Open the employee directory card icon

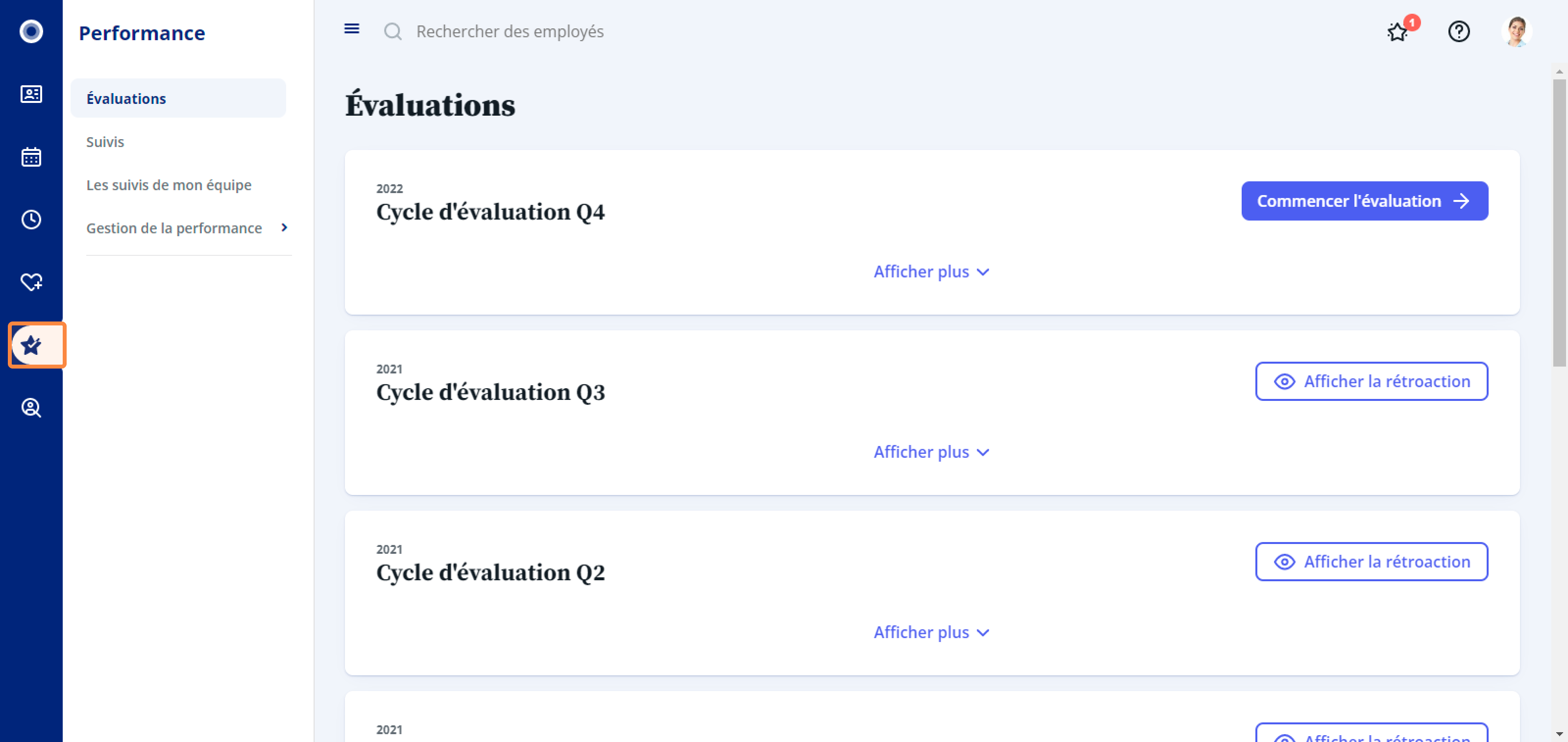point(31,94)
